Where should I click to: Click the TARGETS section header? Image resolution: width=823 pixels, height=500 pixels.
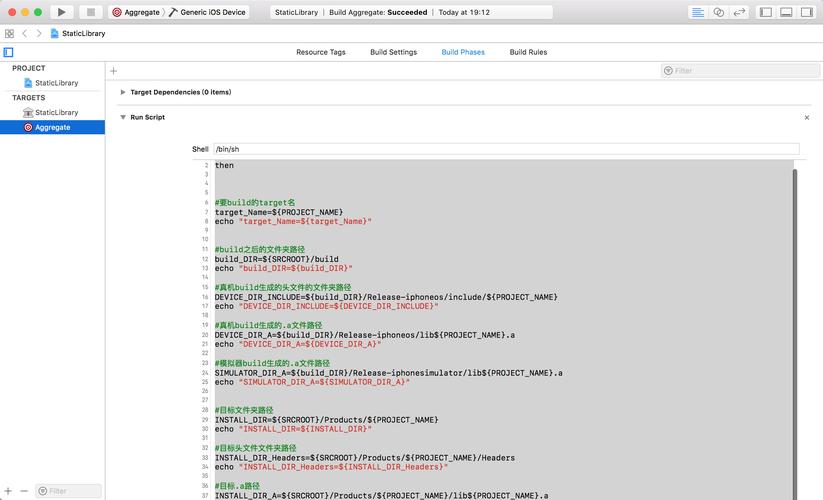(x=29, y=98)
